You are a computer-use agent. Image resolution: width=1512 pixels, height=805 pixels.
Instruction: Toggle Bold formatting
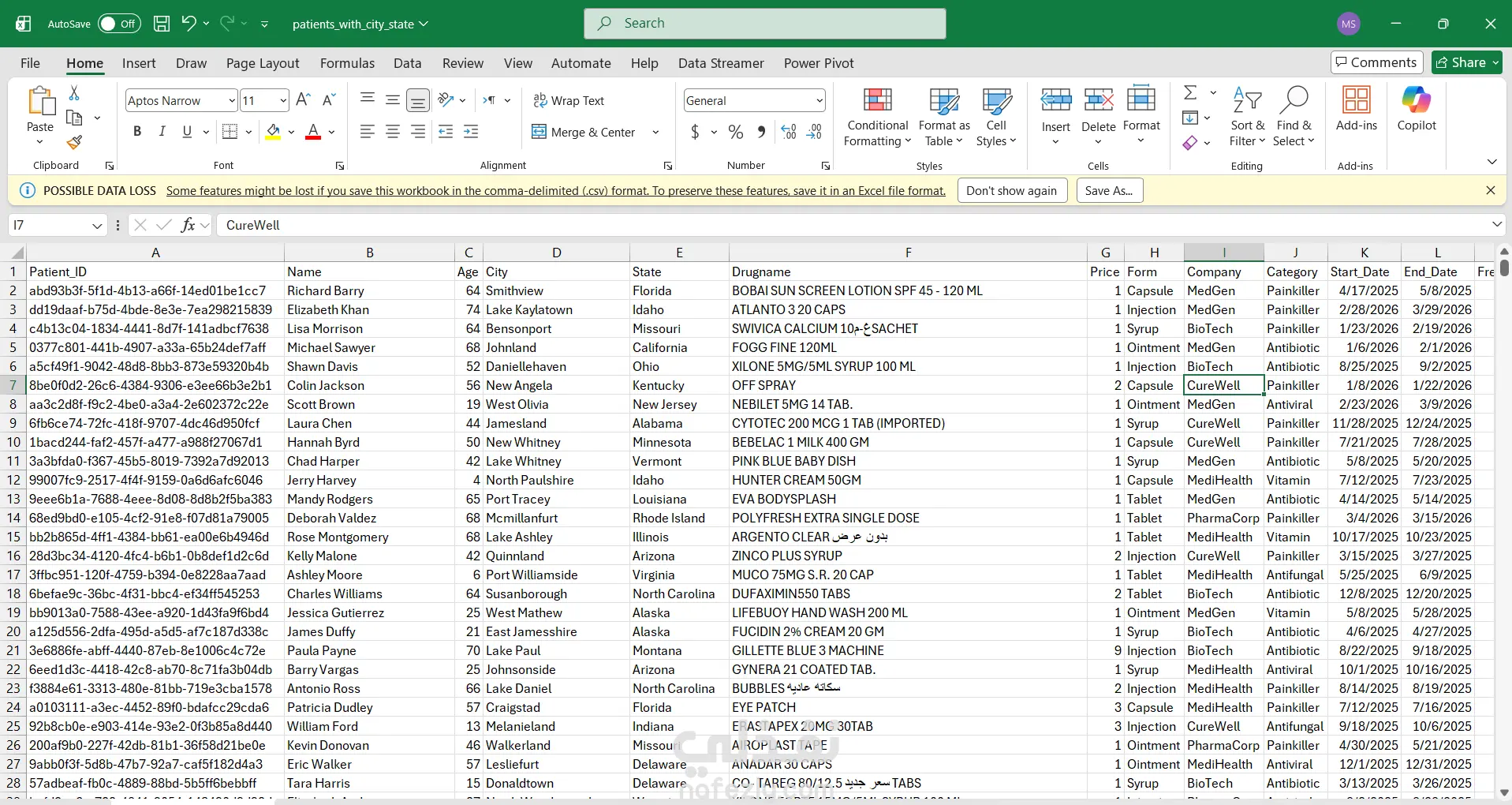[x=137, y=132]
